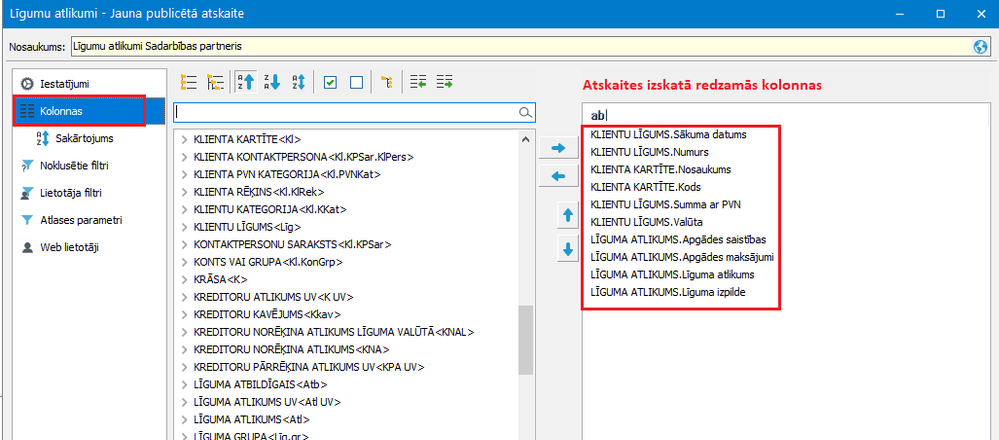Click the flat list view toolbar icon
Viewport: 999px width, 440px height.
(188, 82)
